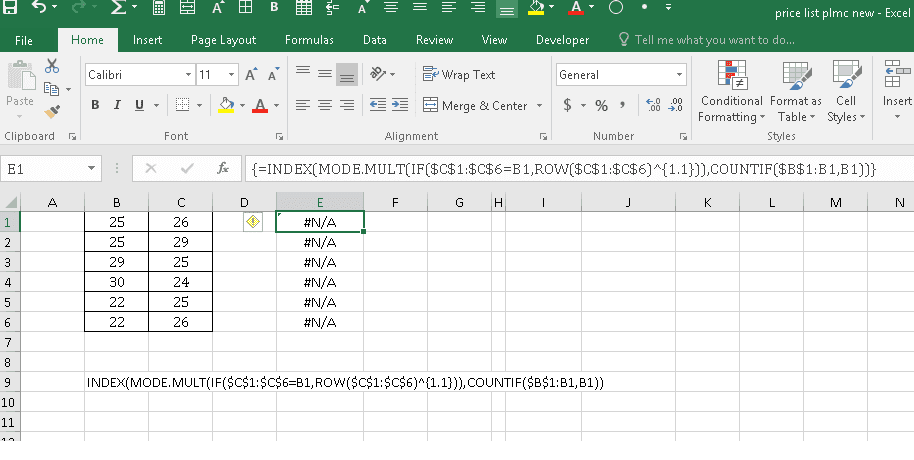Apply the yellow Fill Color swatch
This screenshot has width=914, height=460.
(225, 105)
